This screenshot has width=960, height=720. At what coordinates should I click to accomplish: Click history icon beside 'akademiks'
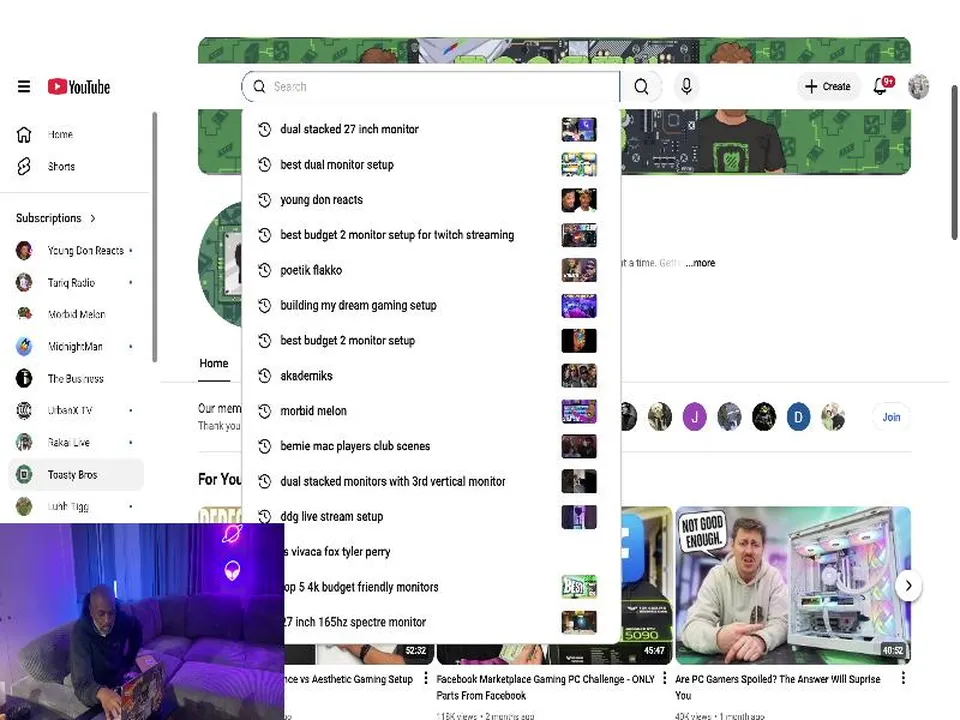[264, 375]
